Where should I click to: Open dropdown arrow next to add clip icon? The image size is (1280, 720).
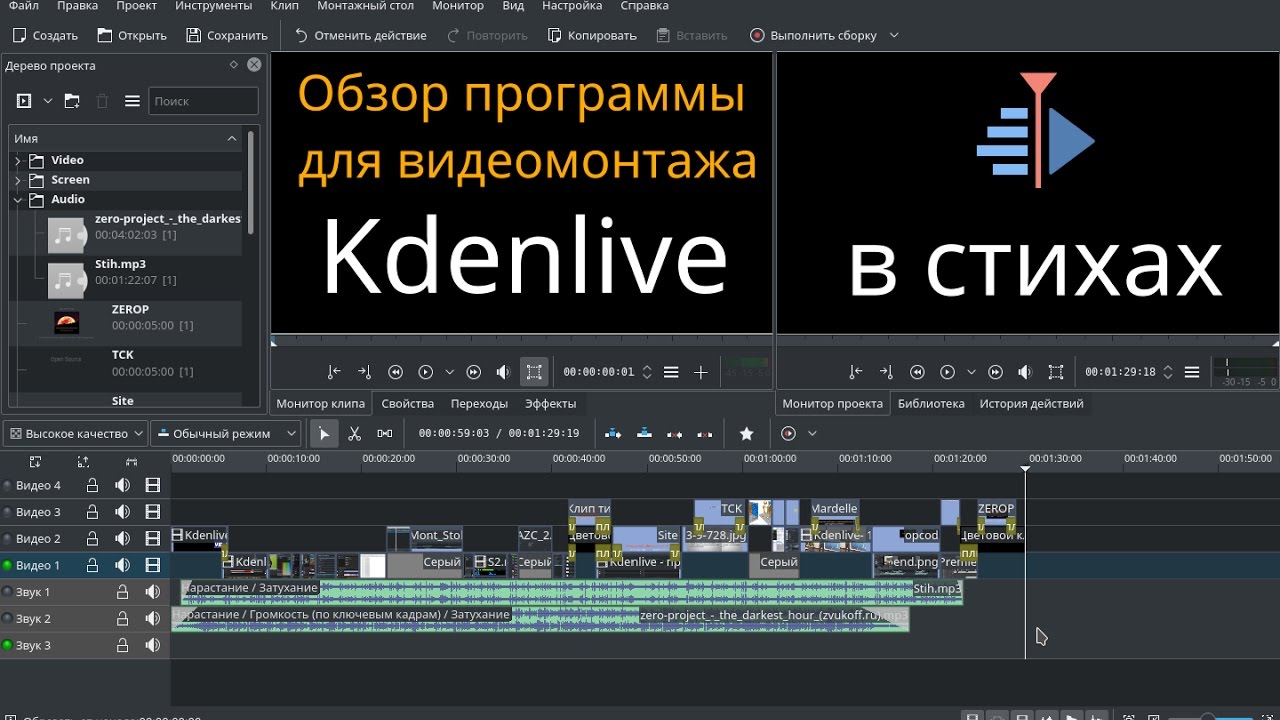pyautogui.click(x=47, y=101)
